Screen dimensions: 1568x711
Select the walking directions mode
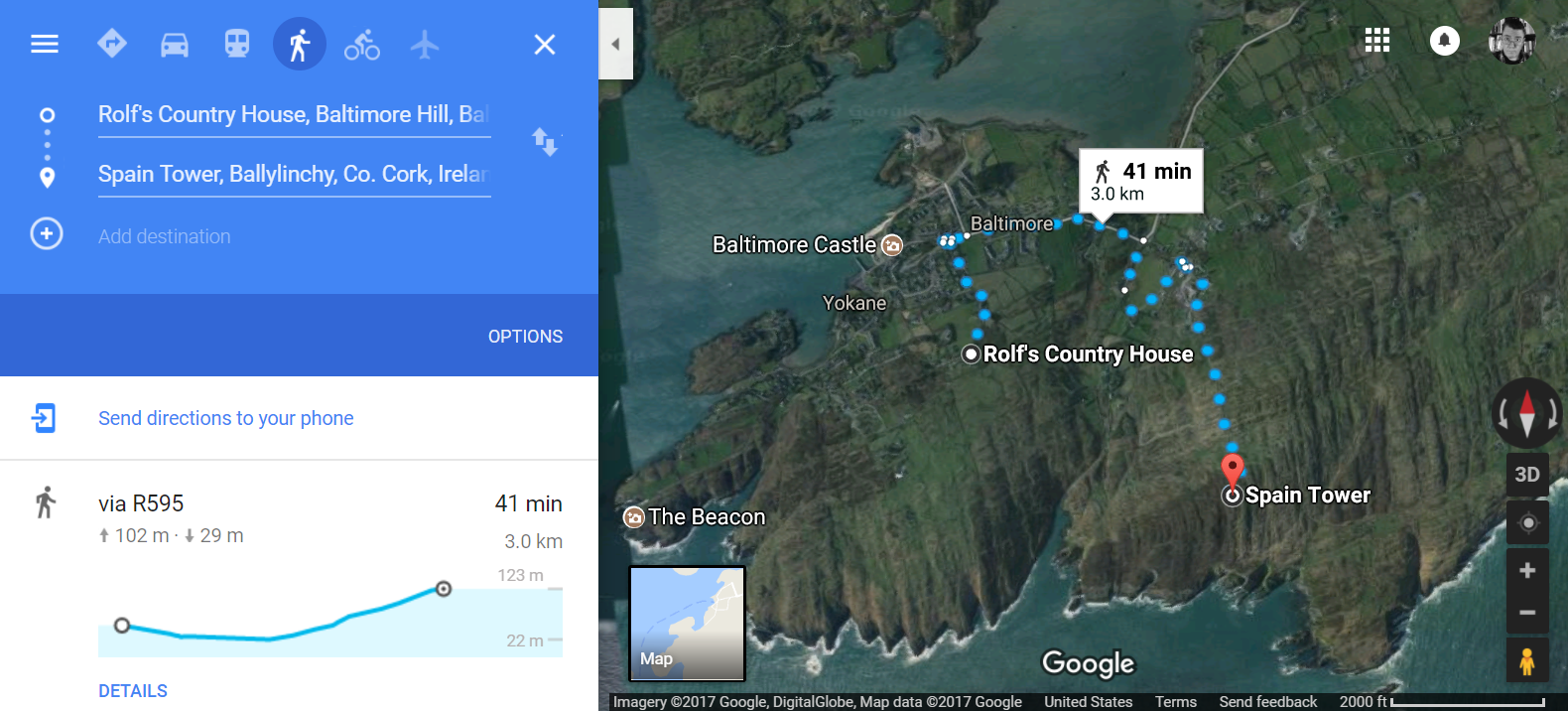point(300,44)
